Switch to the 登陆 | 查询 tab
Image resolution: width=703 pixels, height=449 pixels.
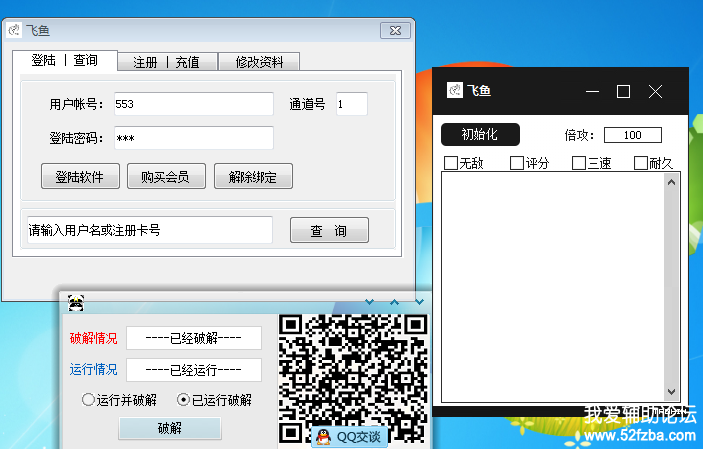(x=65, y=60)
